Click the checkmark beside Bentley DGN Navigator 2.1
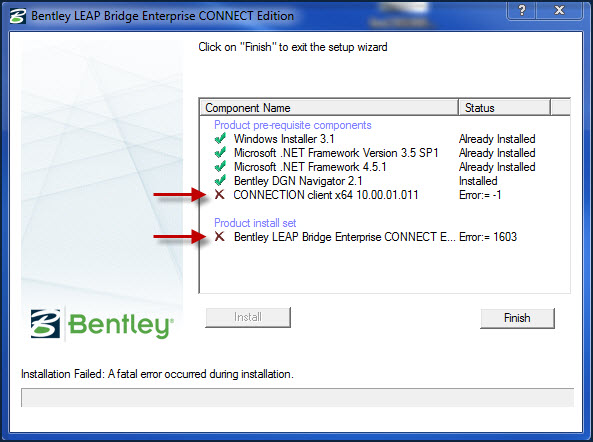 pyautogui.click(x=220, y=181)
